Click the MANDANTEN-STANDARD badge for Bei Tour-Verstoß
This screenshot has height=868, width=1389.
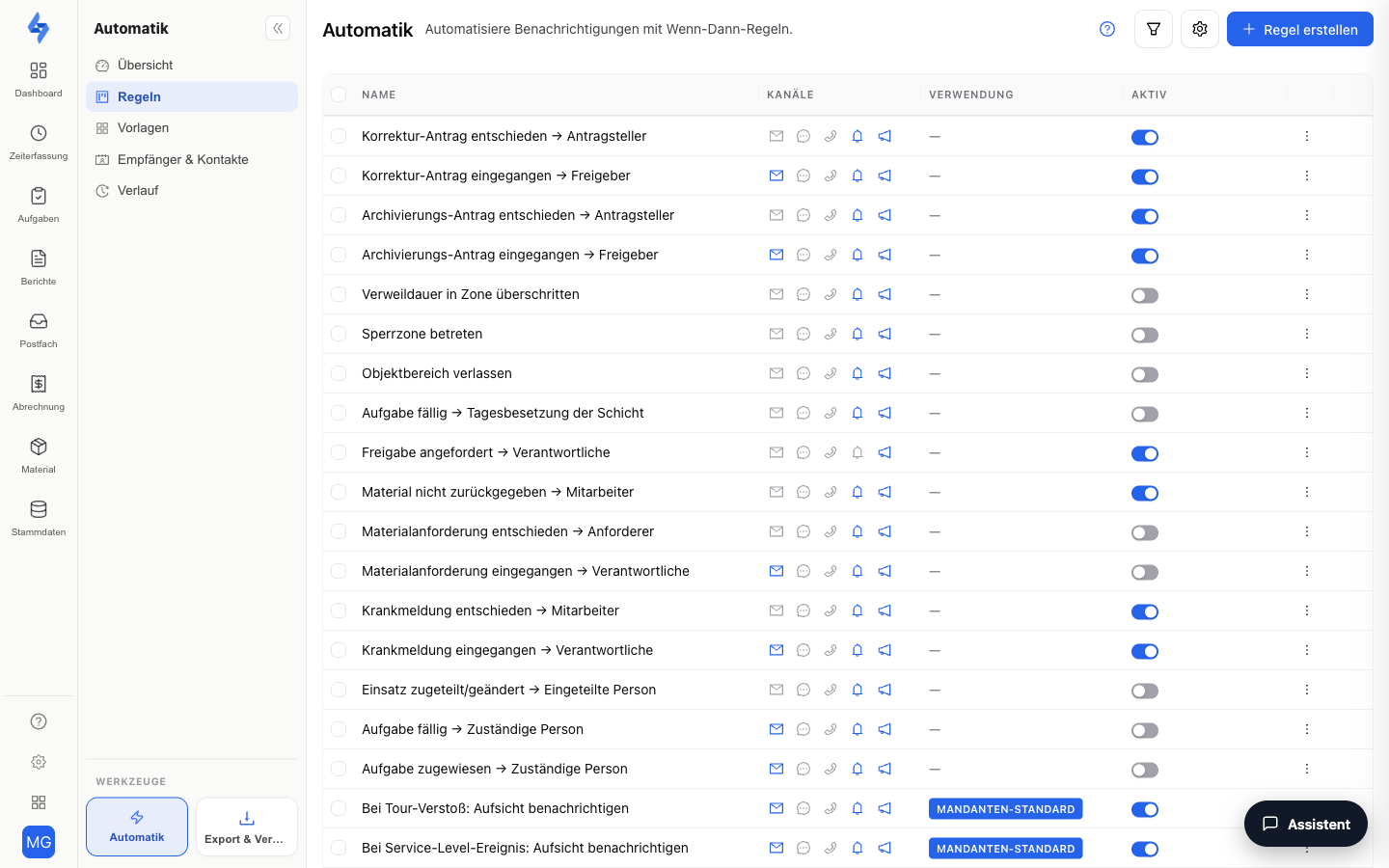(x=1005, y=809)
